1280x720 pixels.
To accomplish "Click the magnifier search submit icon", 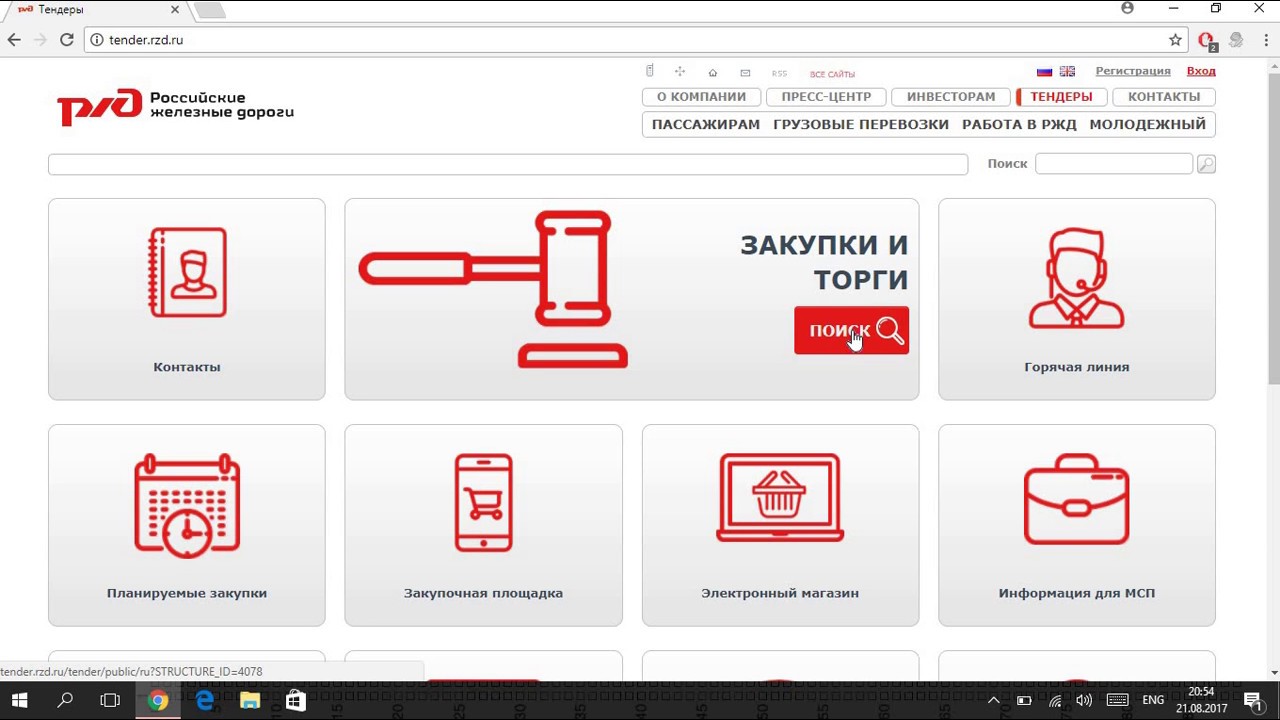I will 1206,164.
